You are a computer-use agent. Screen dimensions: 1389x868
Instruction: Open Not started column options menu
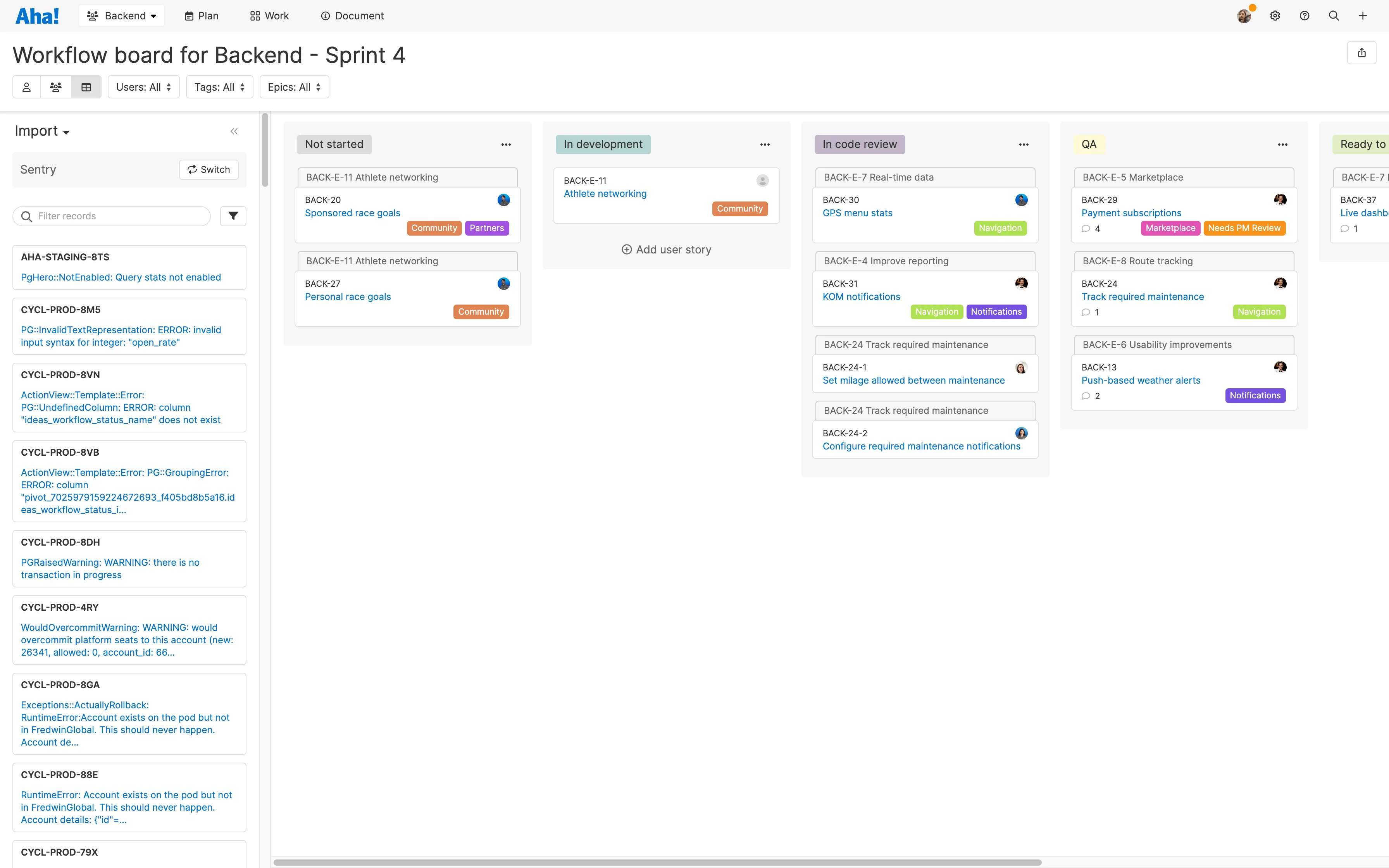pos(506,145)
